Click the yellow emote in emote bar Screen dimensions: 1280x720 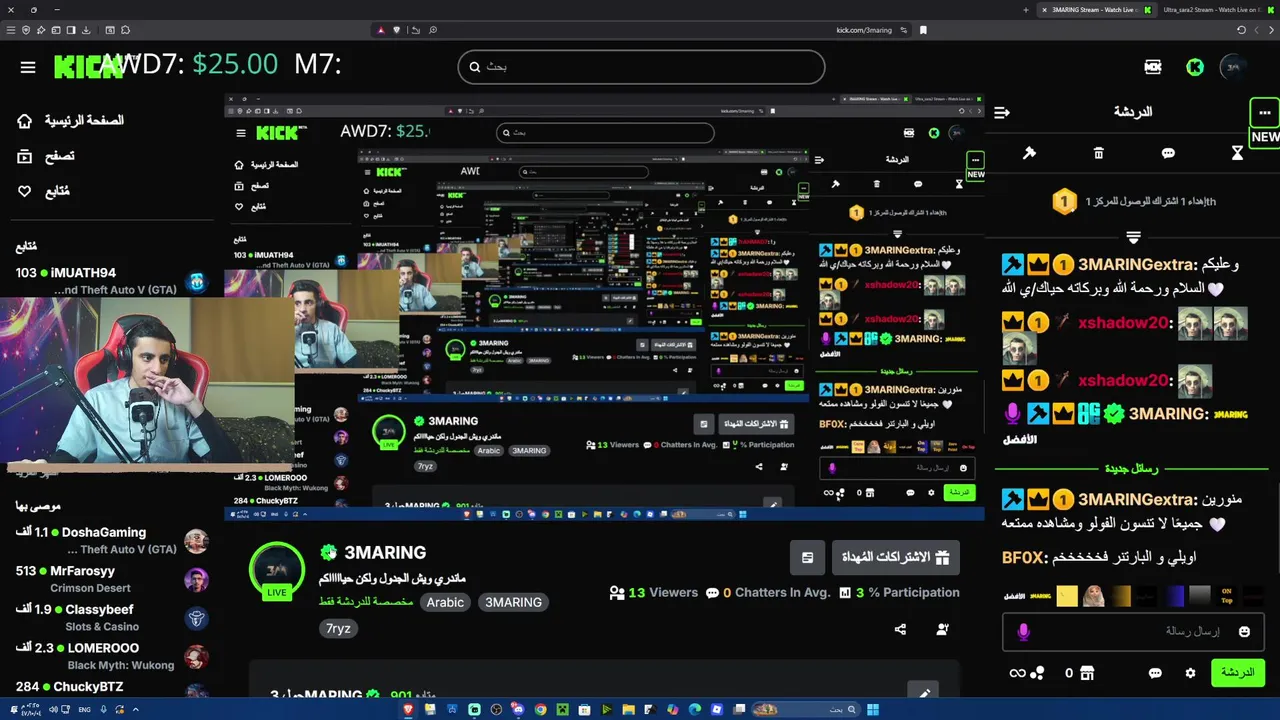click(x=1067, y=596)
